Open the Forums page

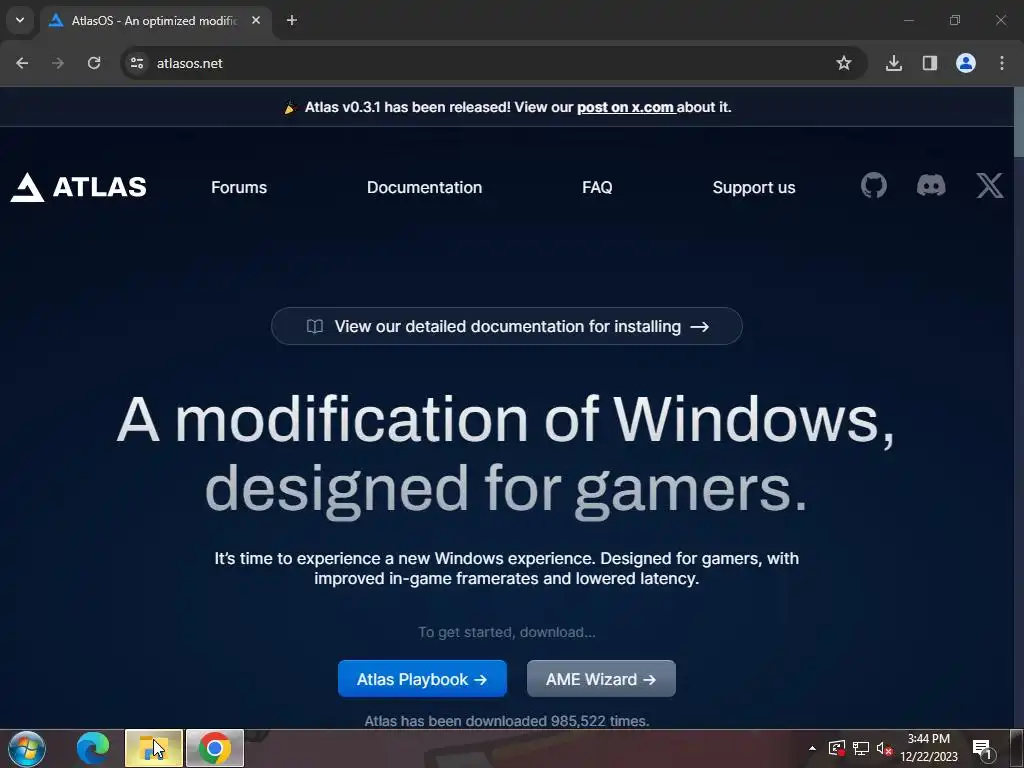click(239, 187)
